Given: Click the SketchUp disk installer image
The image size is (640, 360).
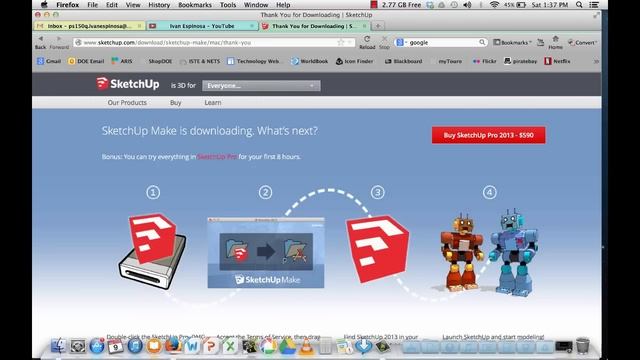Looking at the screenshot, I should pyautogui.click(x=153, y=251).
